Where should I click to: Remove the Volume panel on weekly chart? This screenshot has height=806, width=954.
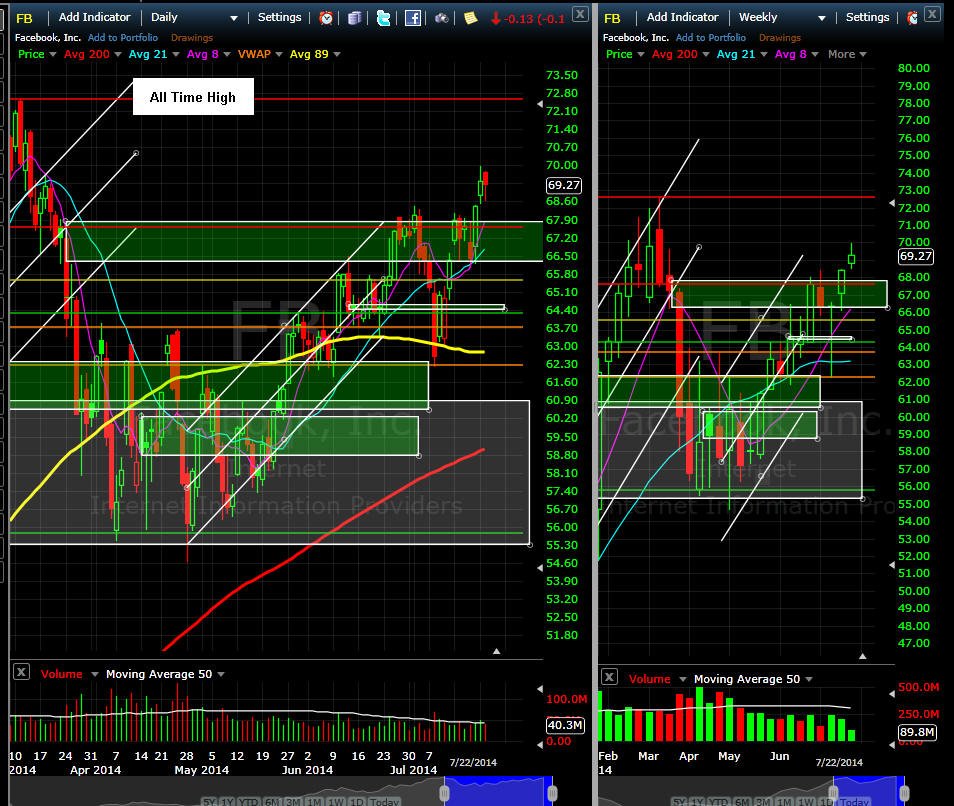point(609,677)
